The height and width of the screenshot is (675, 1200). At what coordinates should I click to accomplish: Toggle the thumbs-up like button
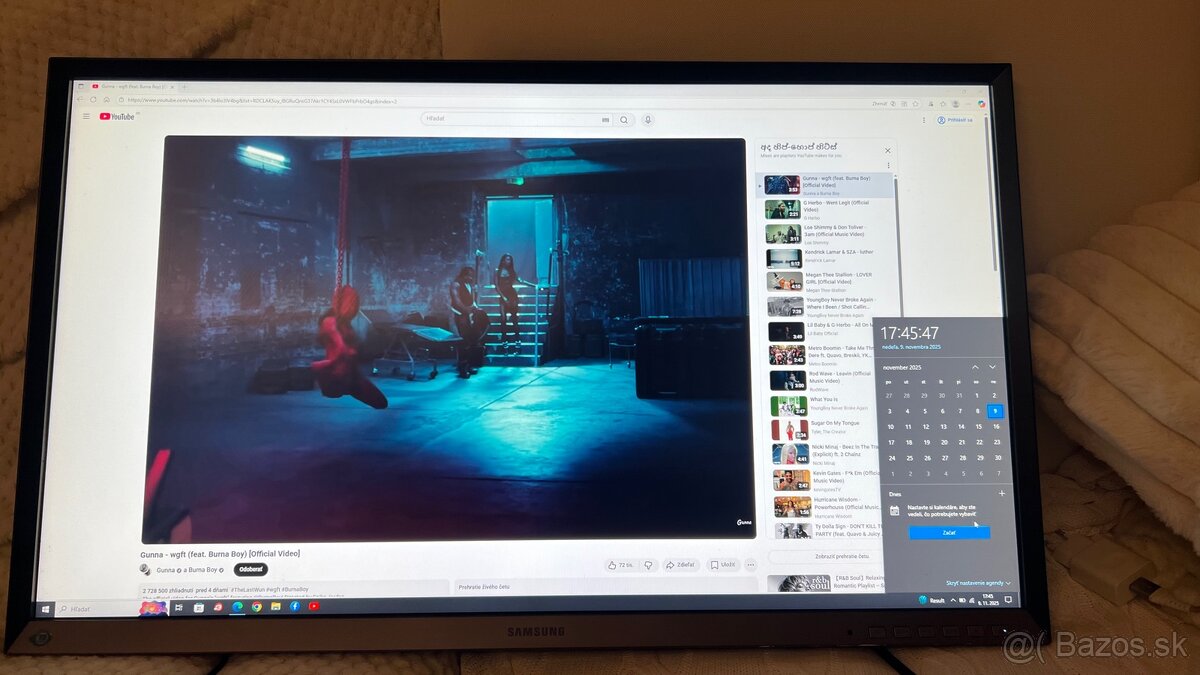(x=613, y=565)
